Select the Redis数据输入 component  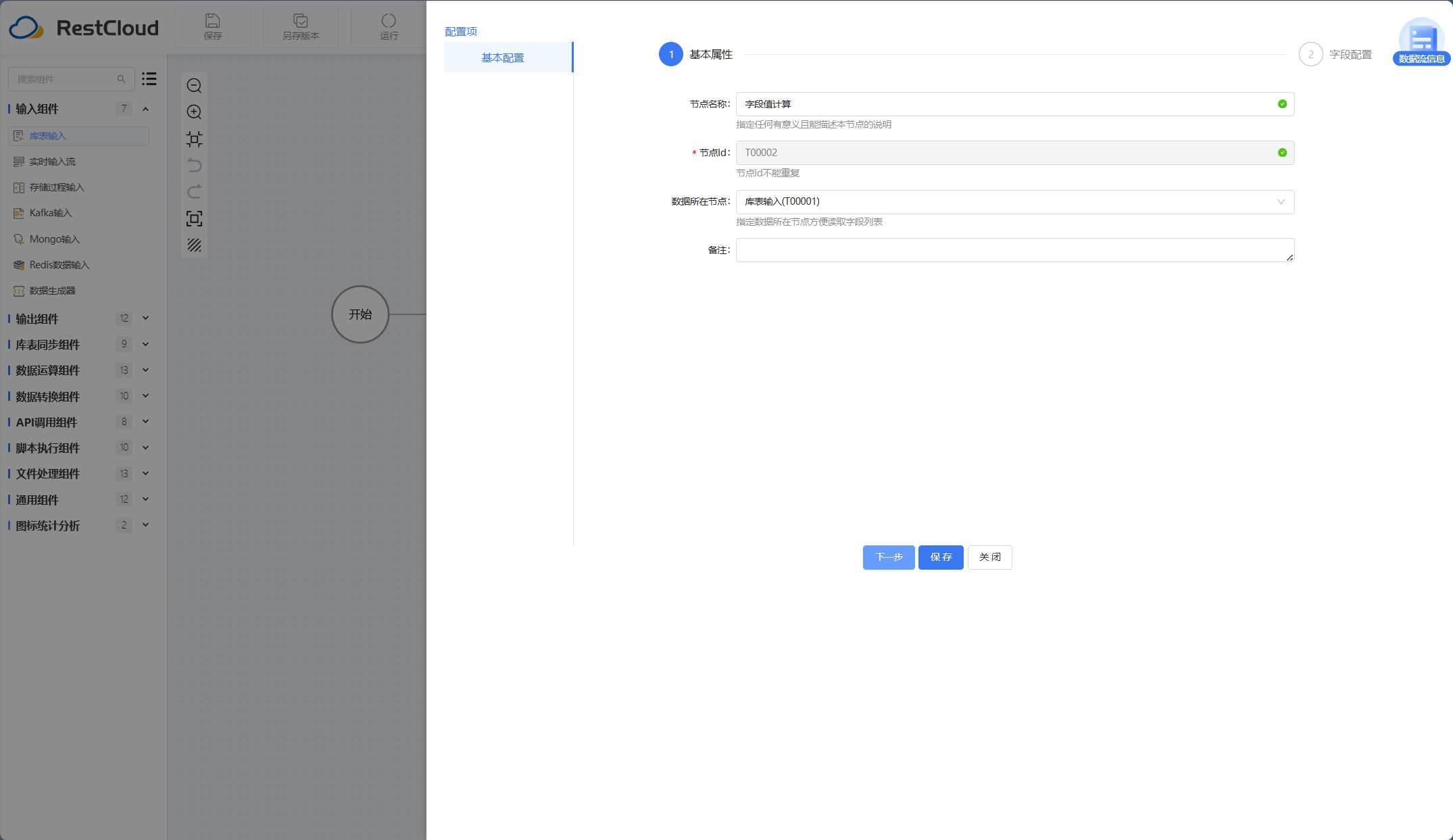click(78, 265)
